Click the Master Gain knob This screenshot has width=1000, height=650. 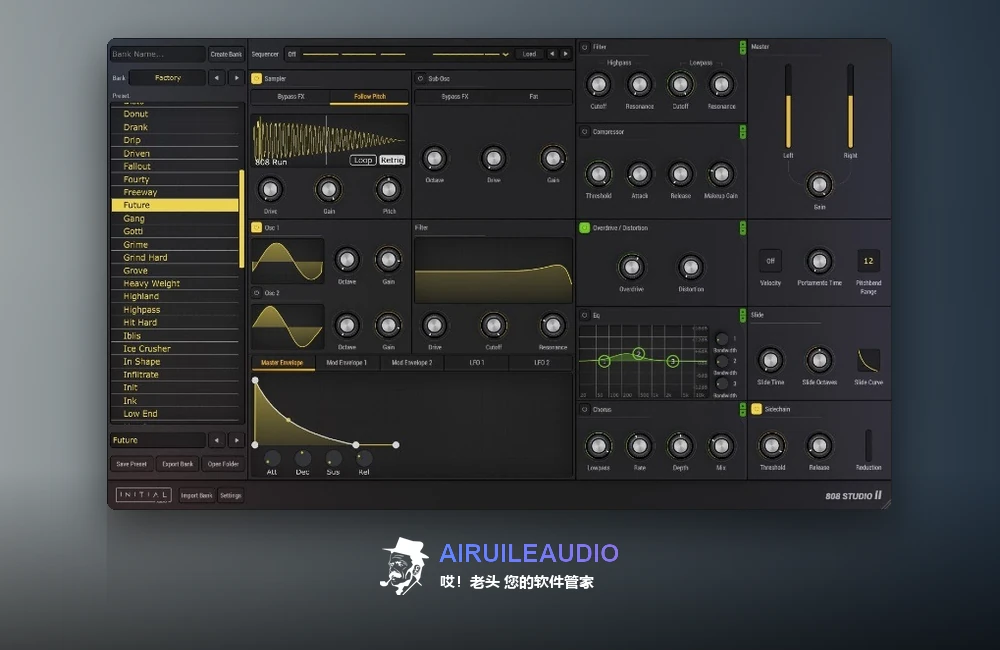819,185
